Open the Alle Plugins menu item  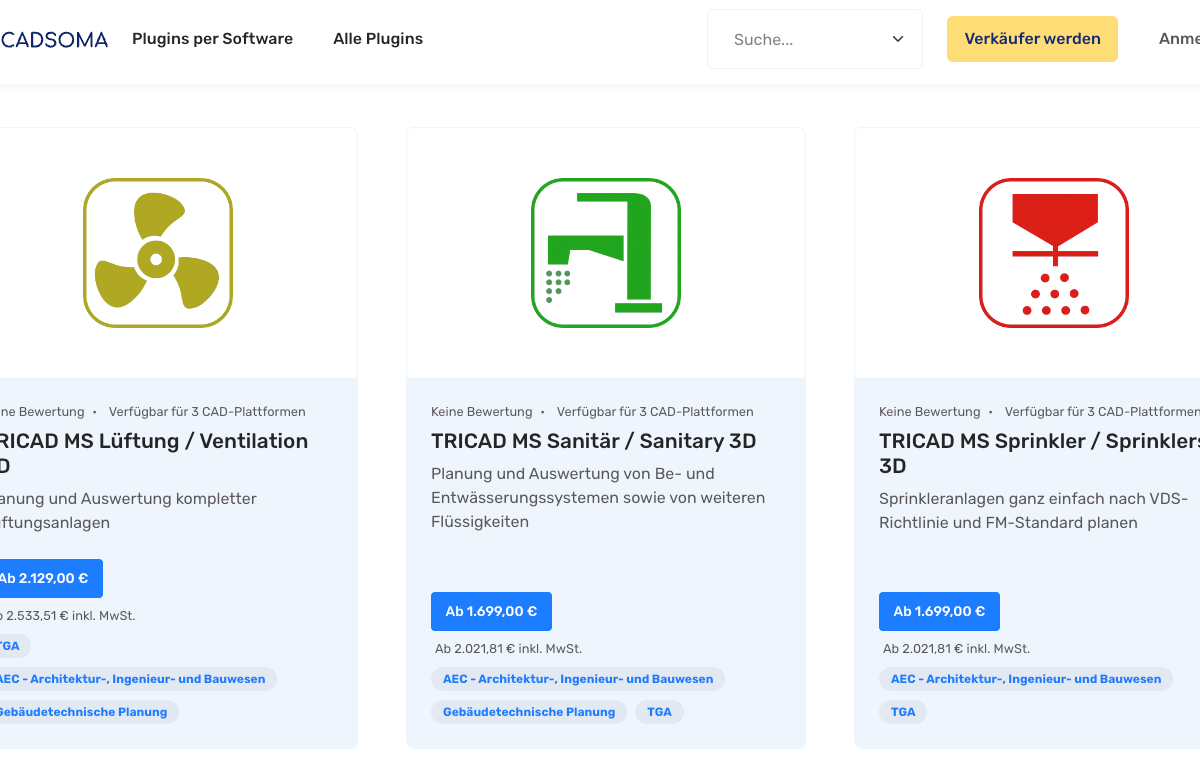378,39
